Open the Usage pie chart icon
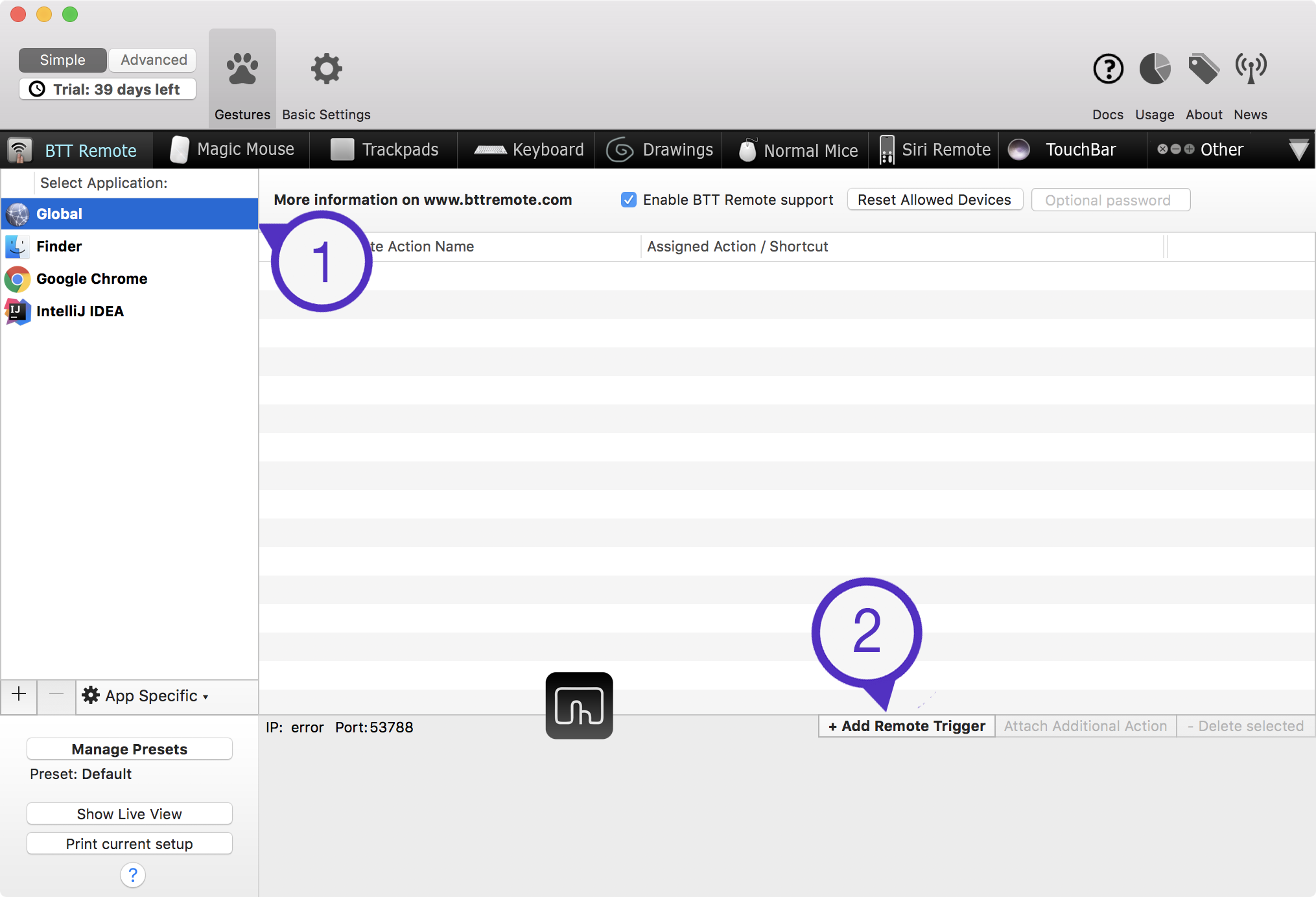The width and height of the screenshot is (1316, 897). pos(1155,69)
